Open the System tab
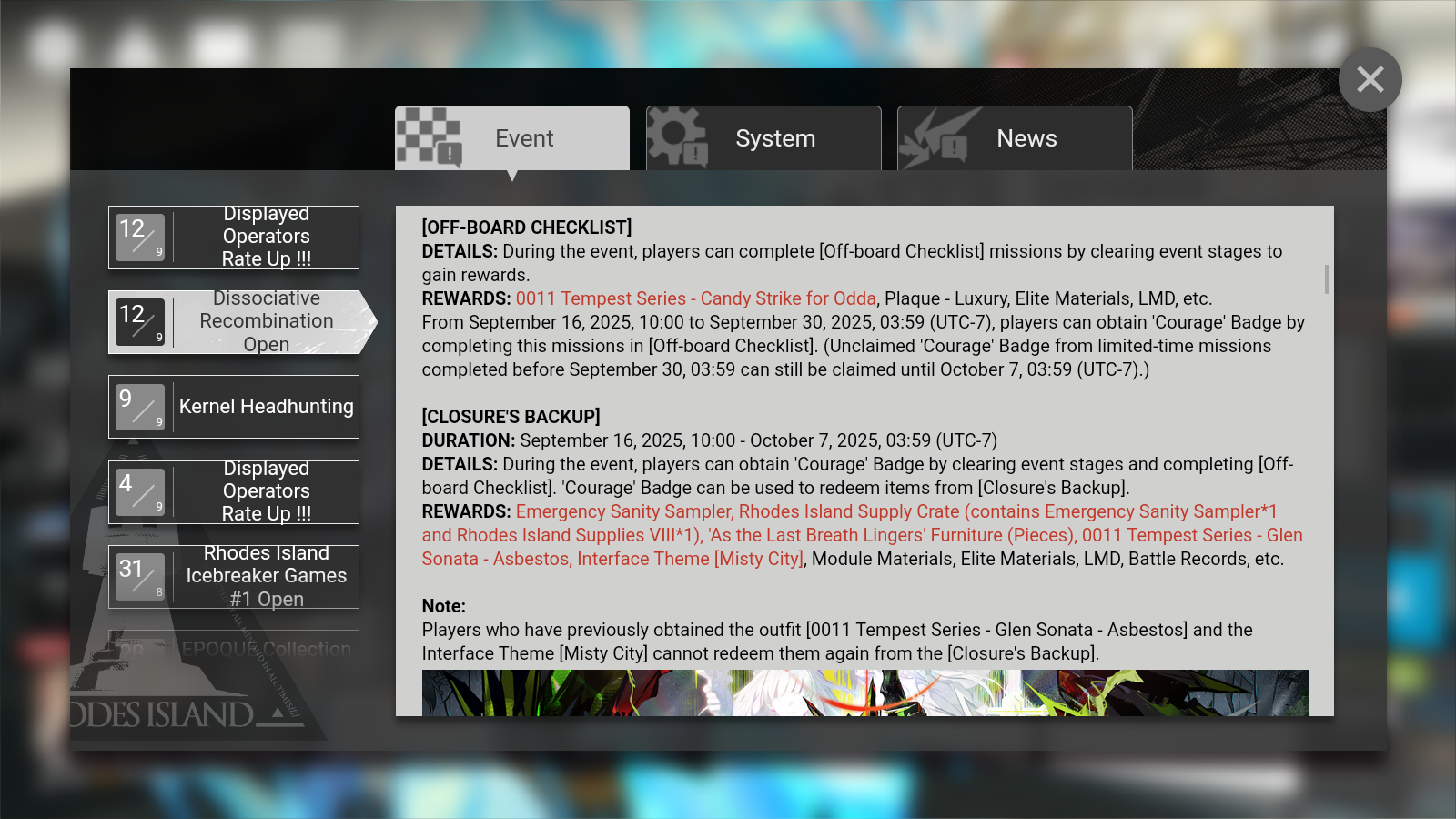The height and width of the screenshot is (819, 1456). pos(763,138)
